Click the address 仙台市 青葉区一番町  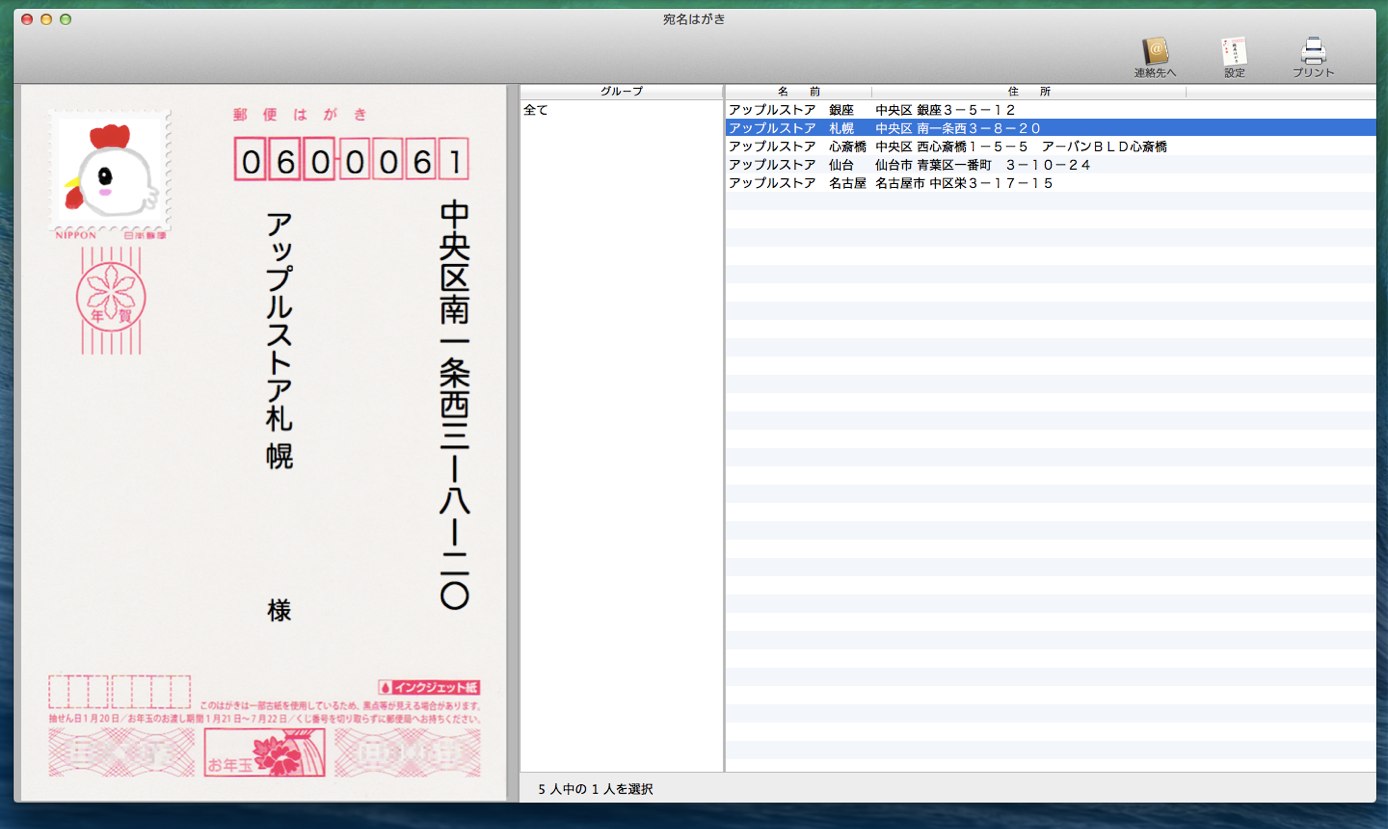point(933,164)
